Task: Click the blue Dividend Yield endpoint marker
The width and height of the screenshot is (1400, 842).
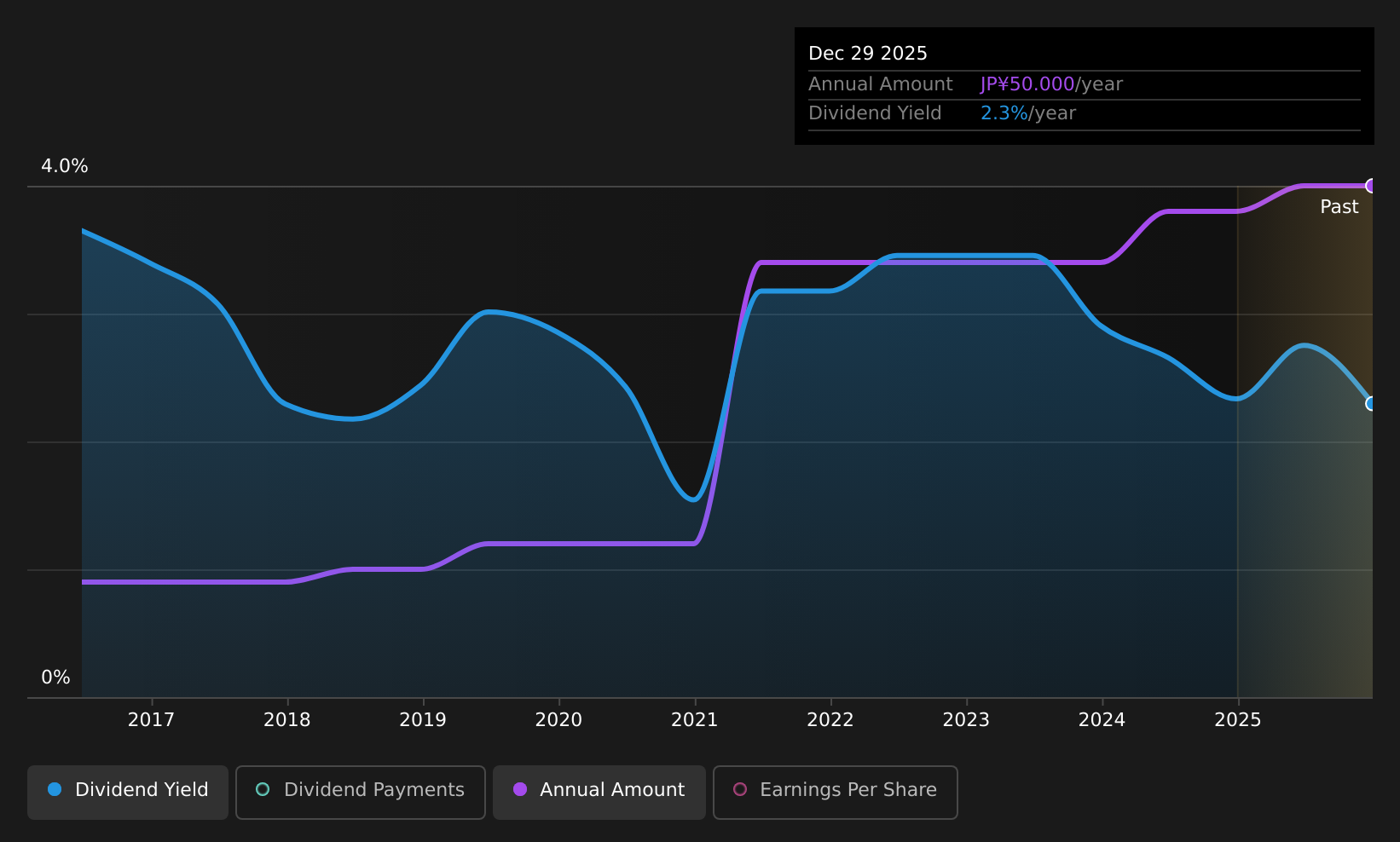Action: (x=1371, y=403)
